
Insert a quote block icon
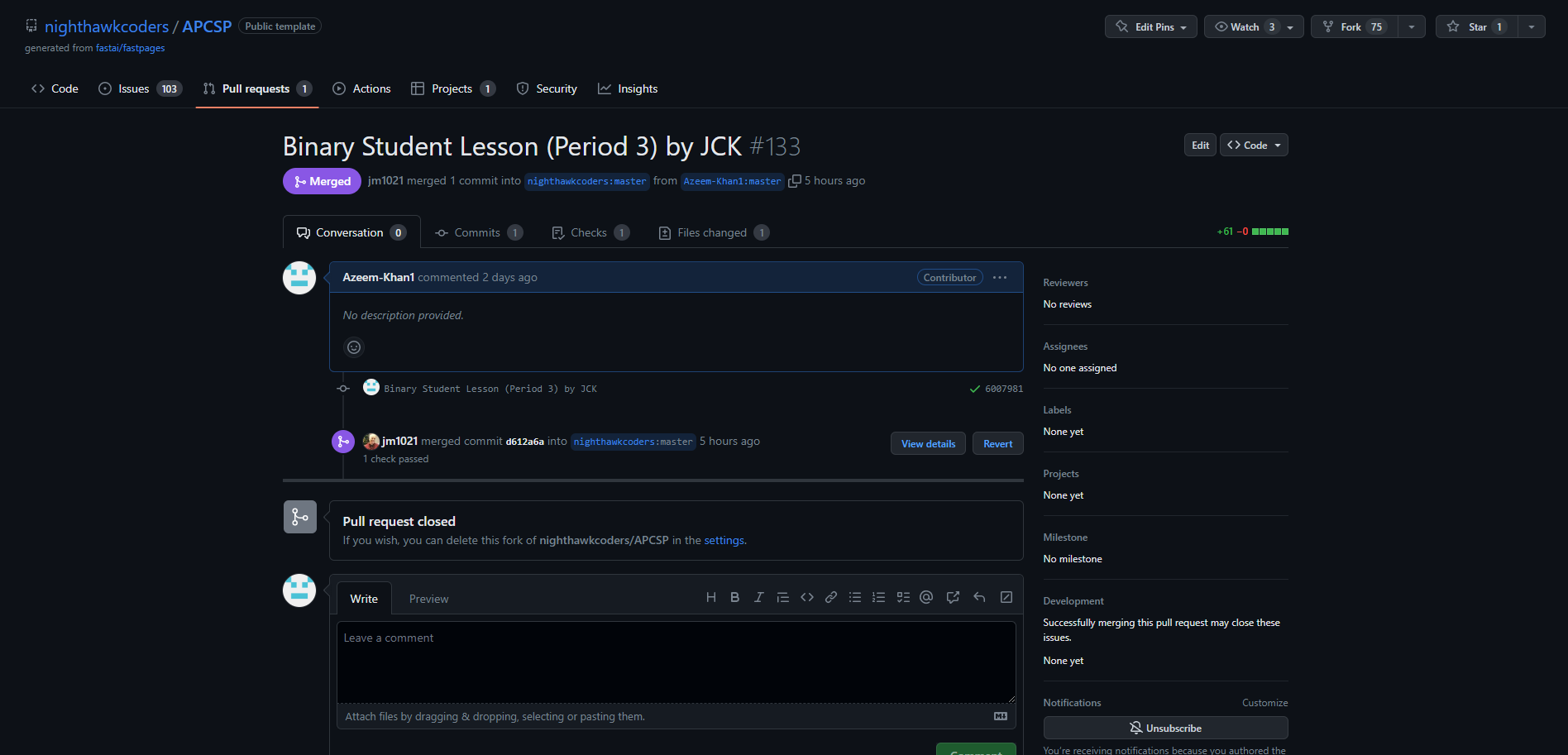click(x=782, y=597)
